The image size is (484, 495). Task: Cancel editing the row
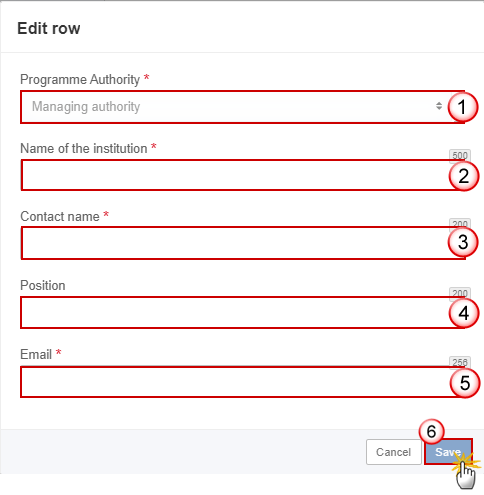point(393,452)
